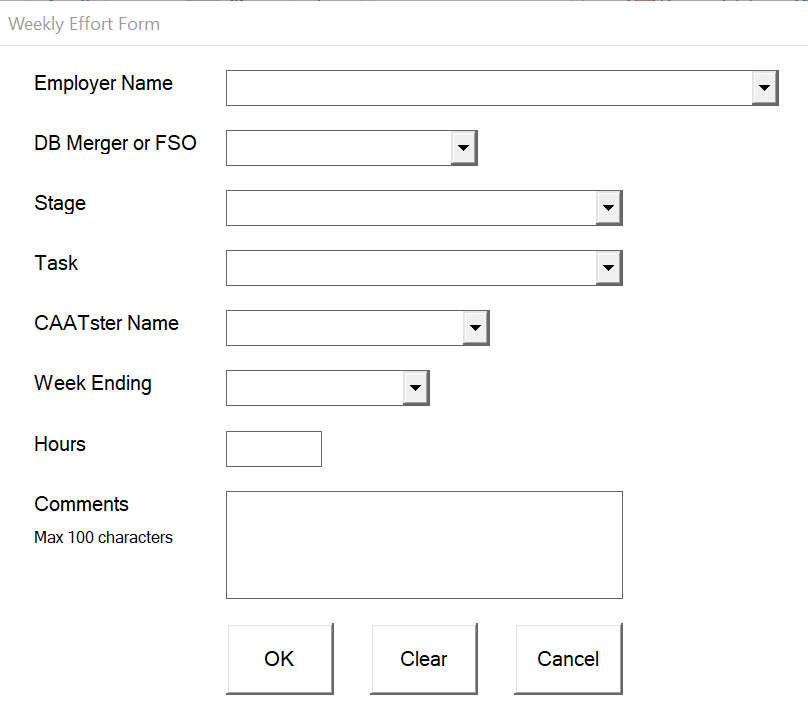Focus the Week Ending combo box field

315,388
